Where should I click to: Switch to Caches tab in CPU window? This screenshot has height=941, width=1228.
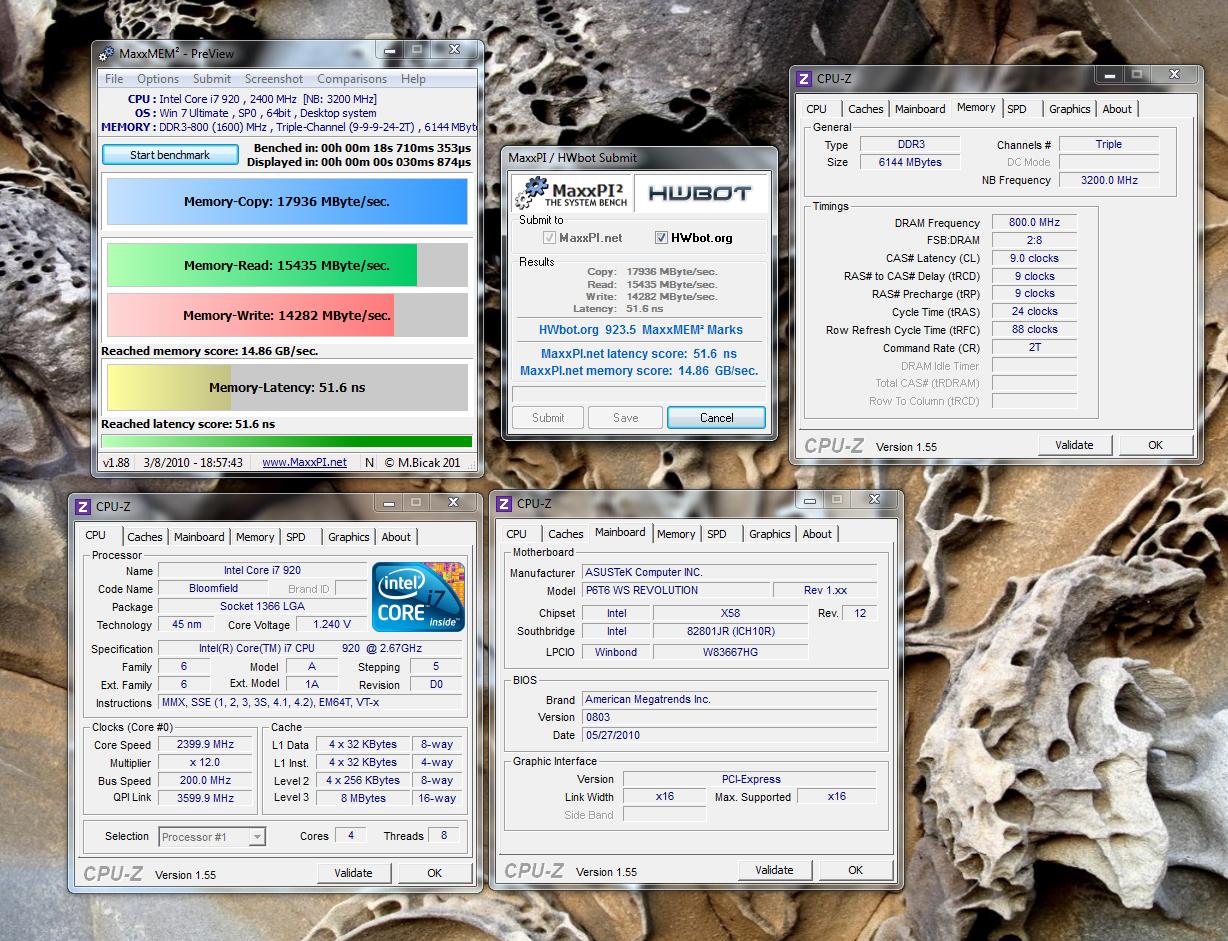point(145,537)
